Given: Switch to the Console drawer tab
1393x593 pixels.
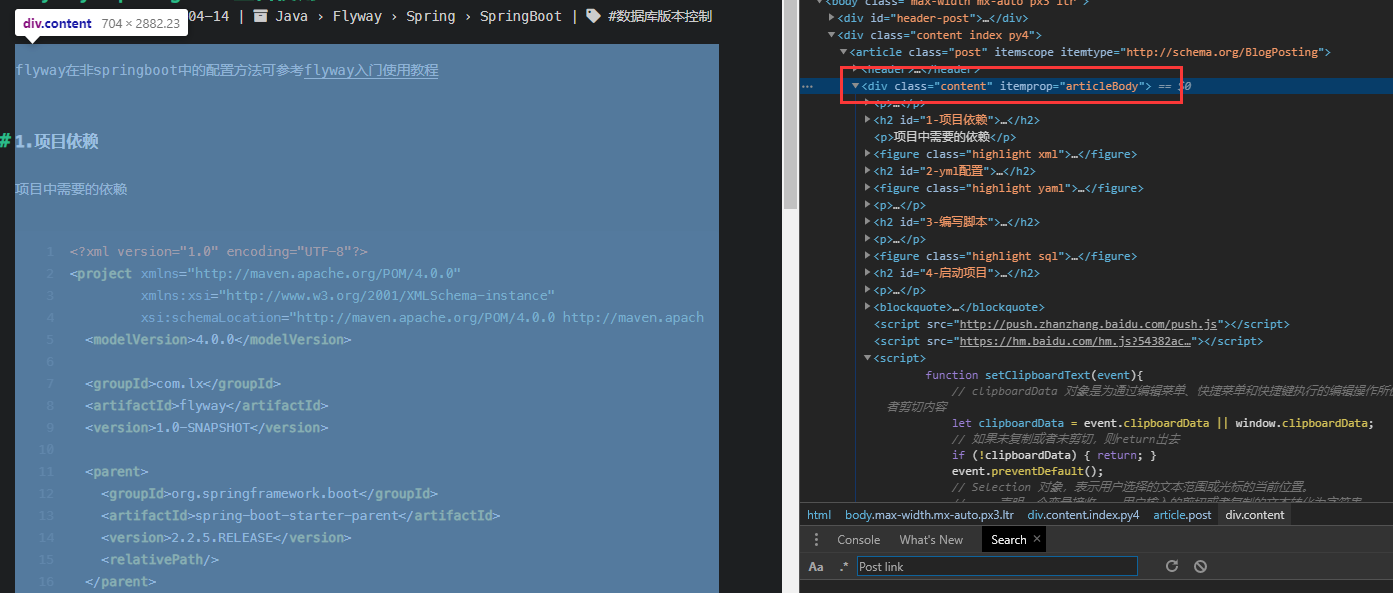Looking at the screenshot, I should point(858,540).
